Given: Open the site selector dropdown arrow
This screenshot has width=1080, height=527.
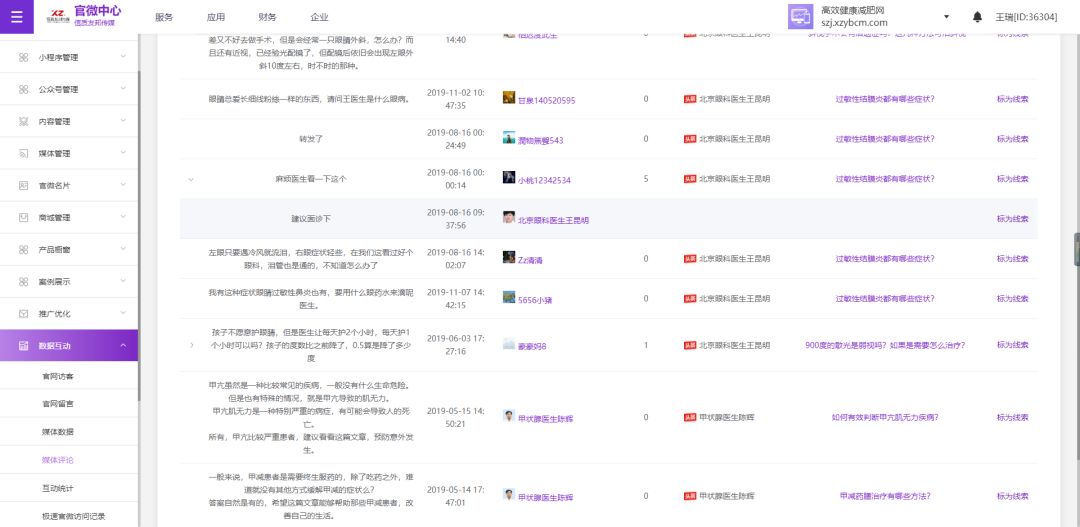Looking at the screenshot, I should pyautogui.click(x=946, y=17).
